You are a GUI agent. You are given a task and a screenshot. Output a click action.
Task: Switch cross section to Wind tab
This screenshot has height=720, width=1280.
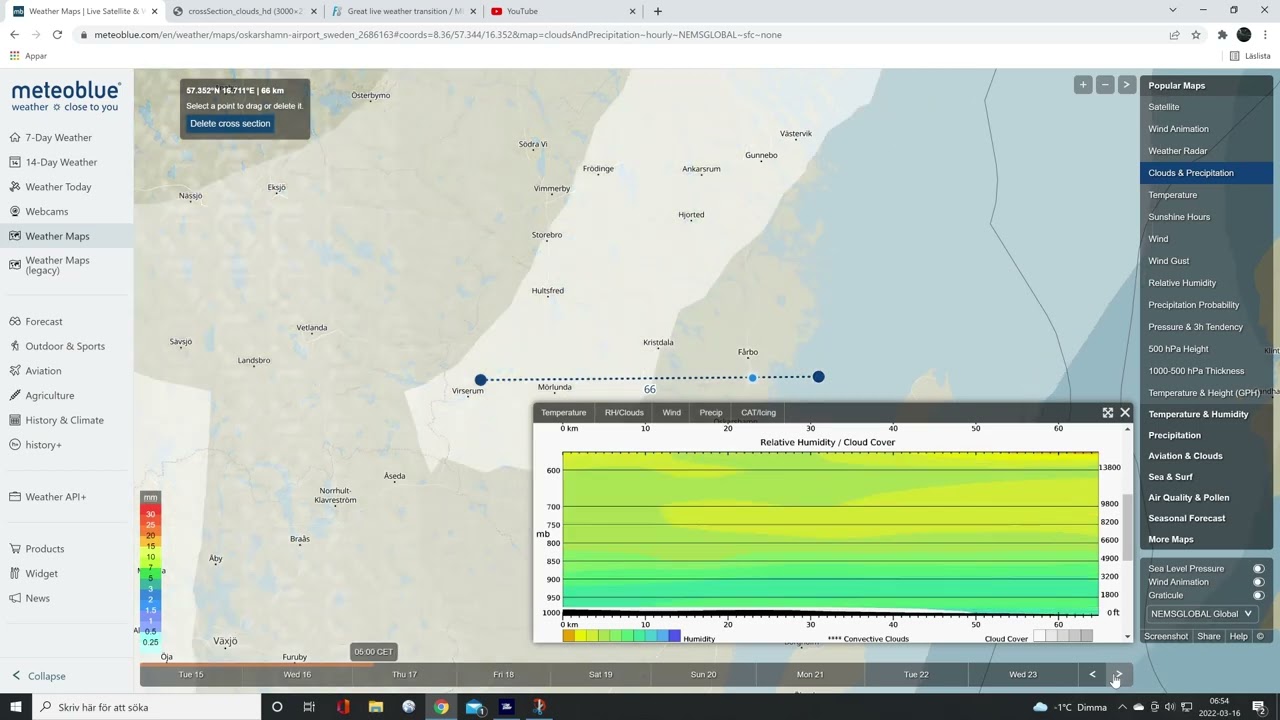(671, 412)
